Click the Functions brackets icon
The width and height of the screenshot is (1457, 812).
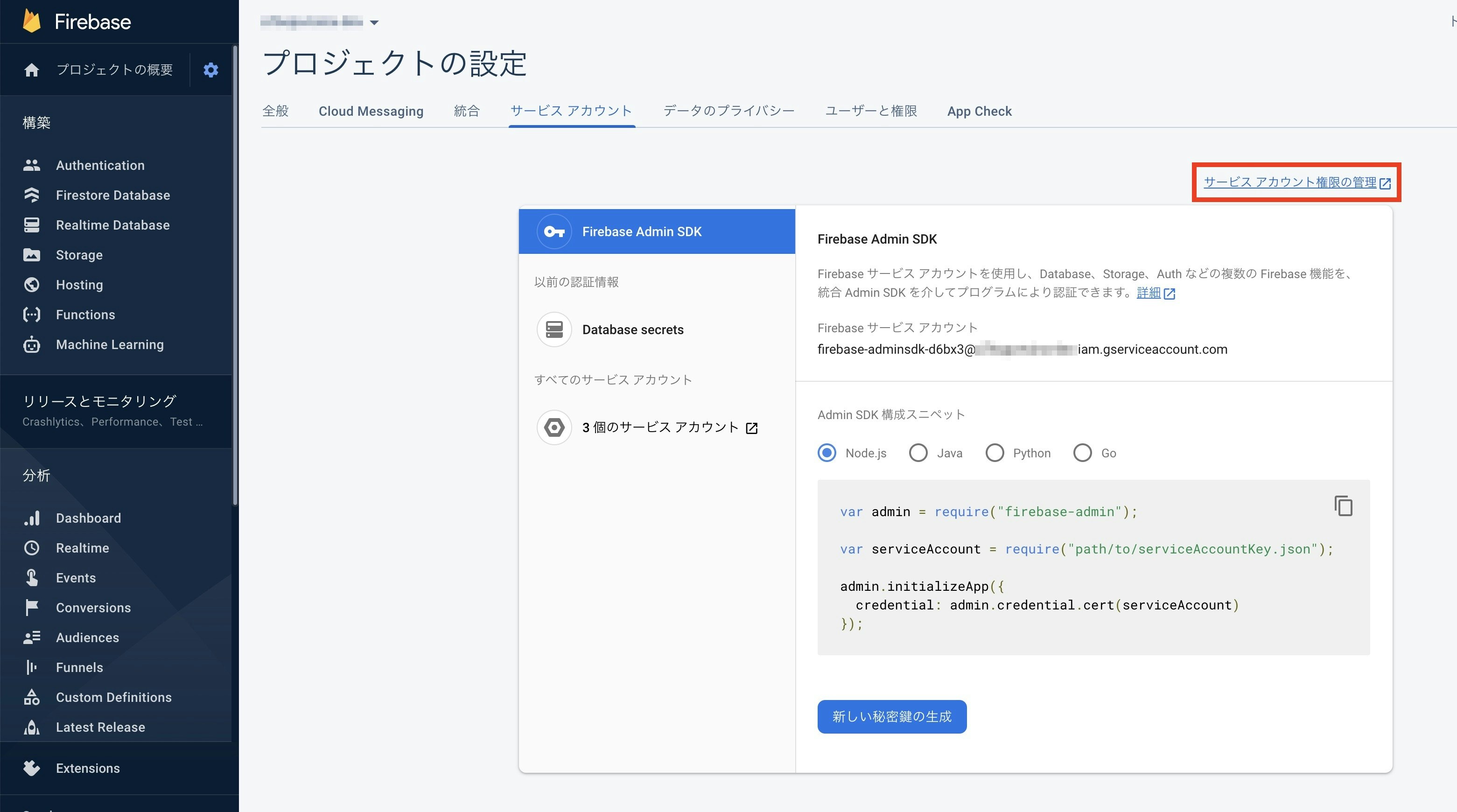click(x=32, y=315)
